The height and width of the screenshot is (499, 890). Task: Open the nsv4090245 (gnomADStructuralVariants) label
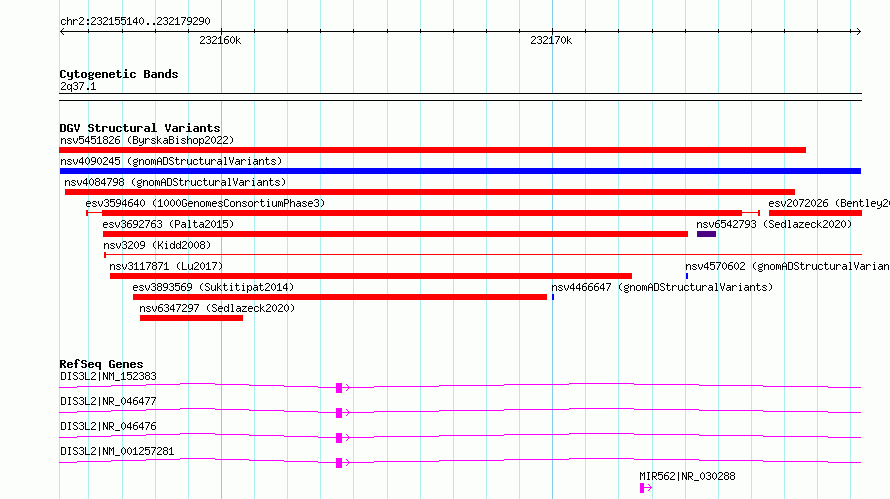(x=171, y=161)
